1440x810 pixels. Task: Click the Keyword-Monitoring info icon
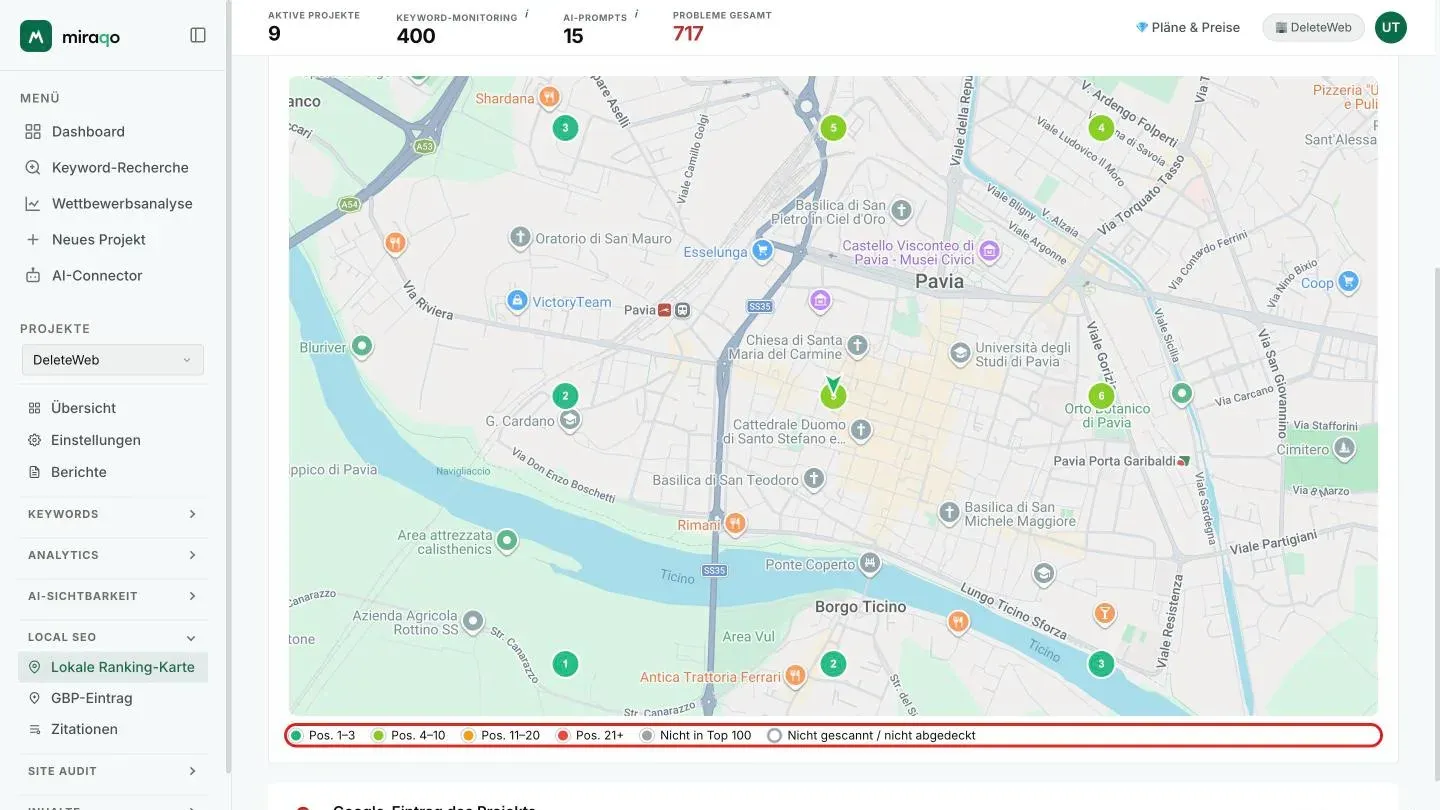click(x=527, y=14)
